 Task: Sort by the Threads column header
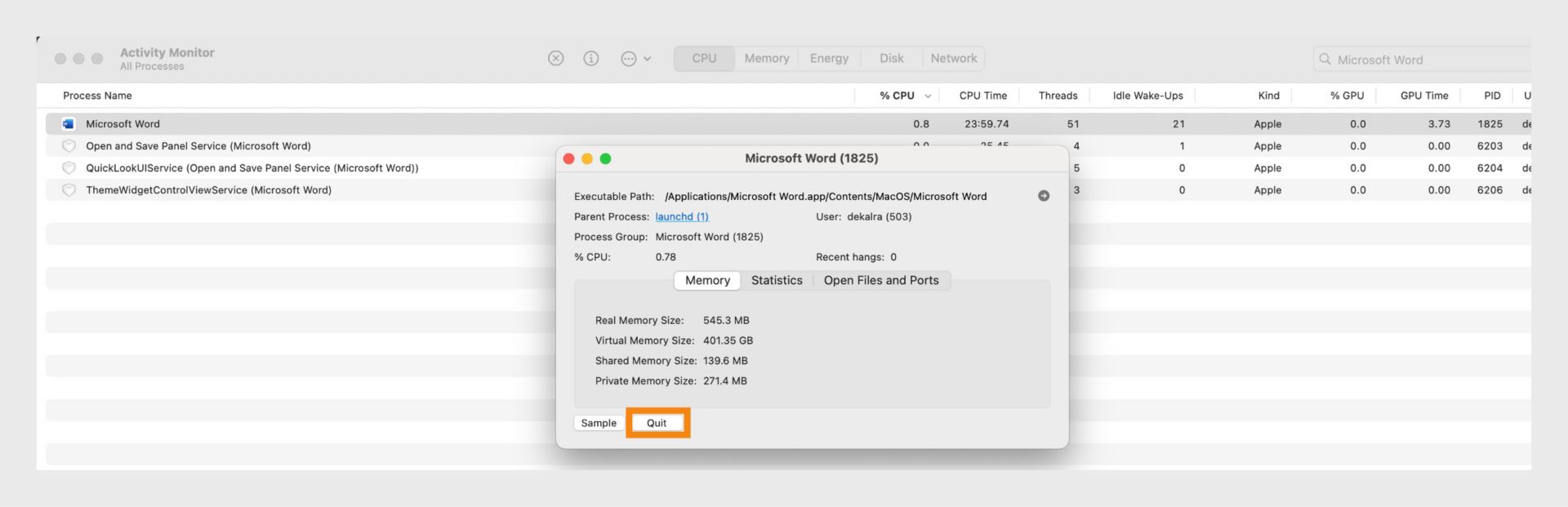tap(1058, 96)
